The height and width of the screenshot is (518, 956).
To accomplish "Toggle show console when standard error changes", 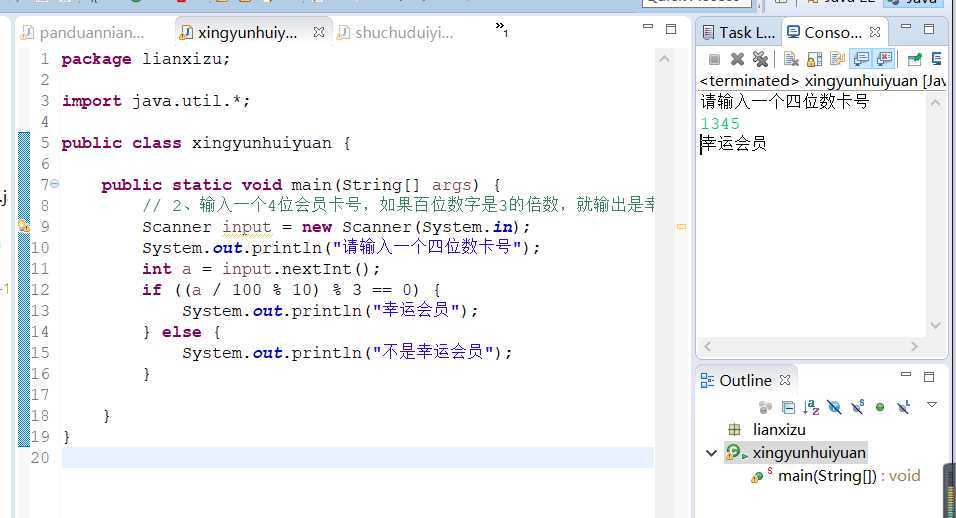I will (884, 59).
